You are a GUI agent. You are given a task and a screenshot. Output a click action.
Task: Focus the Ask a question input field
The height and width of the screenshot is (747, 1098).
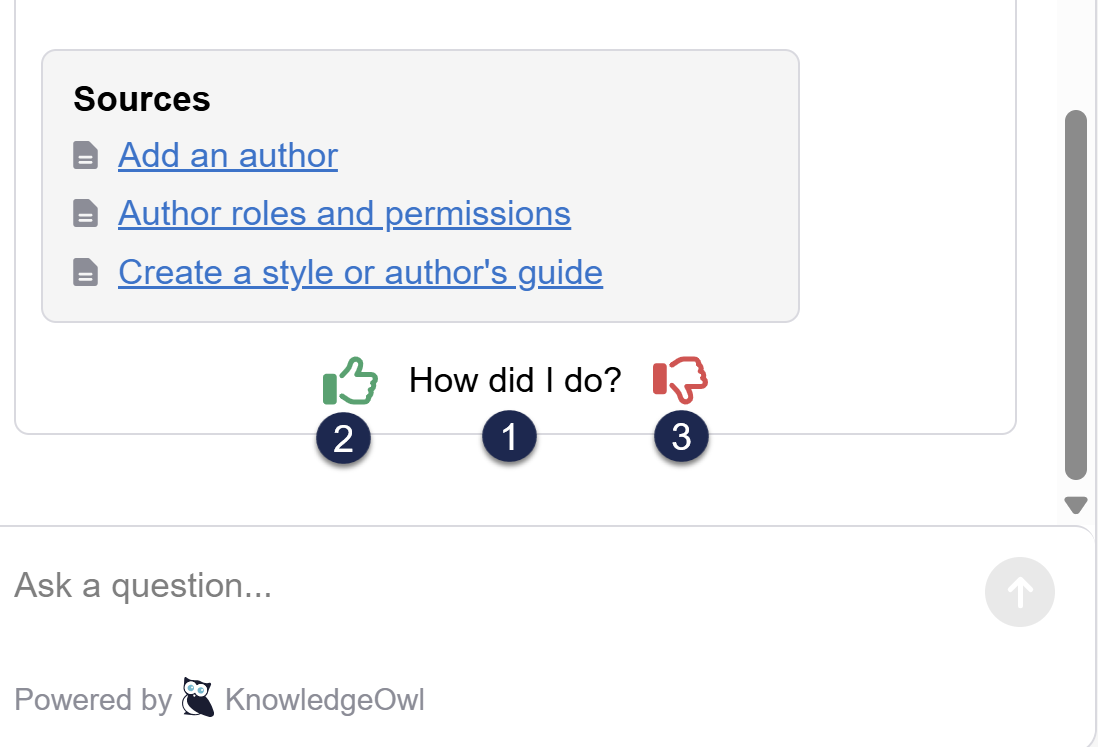tap(480, 586)
